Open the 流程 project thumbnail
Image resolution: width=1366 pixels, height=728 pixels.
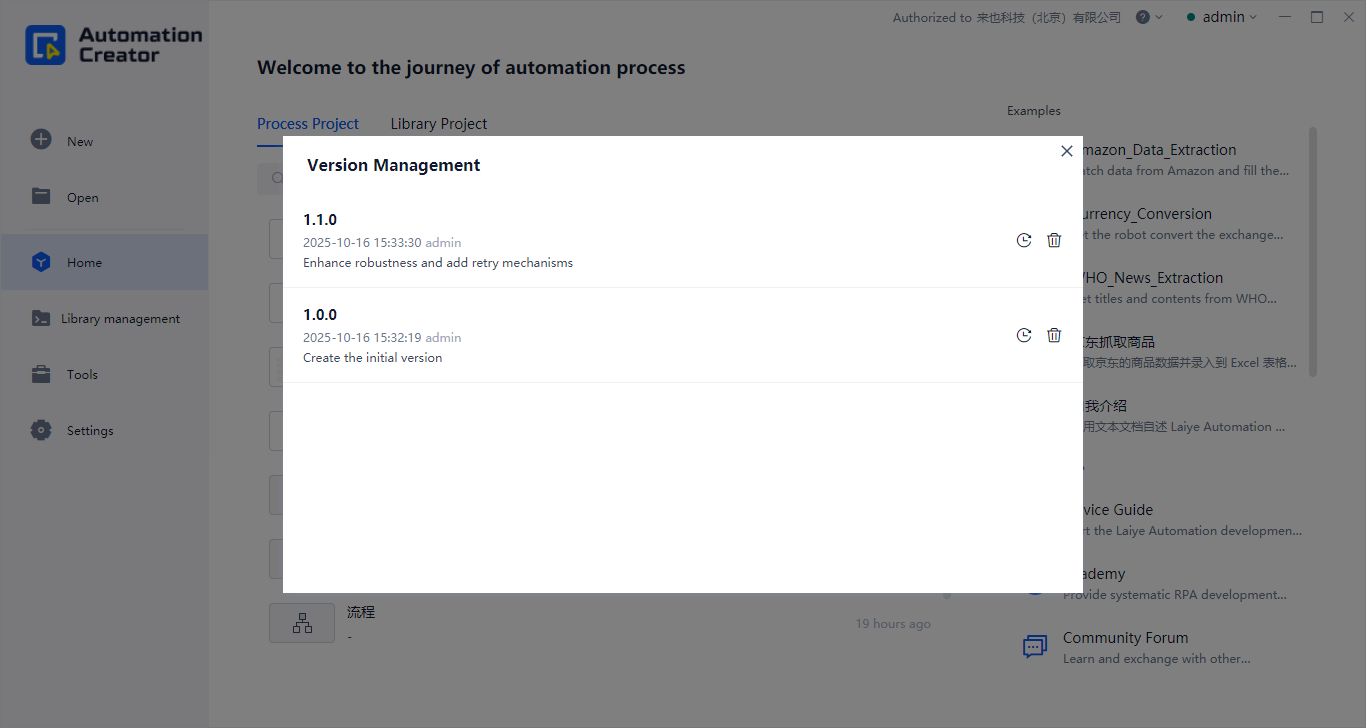pos(302,623)
